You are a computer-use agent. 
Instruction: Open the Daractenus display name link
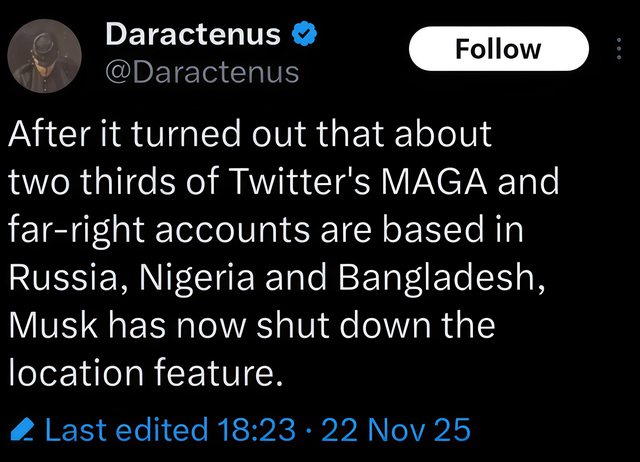(192, 35)
